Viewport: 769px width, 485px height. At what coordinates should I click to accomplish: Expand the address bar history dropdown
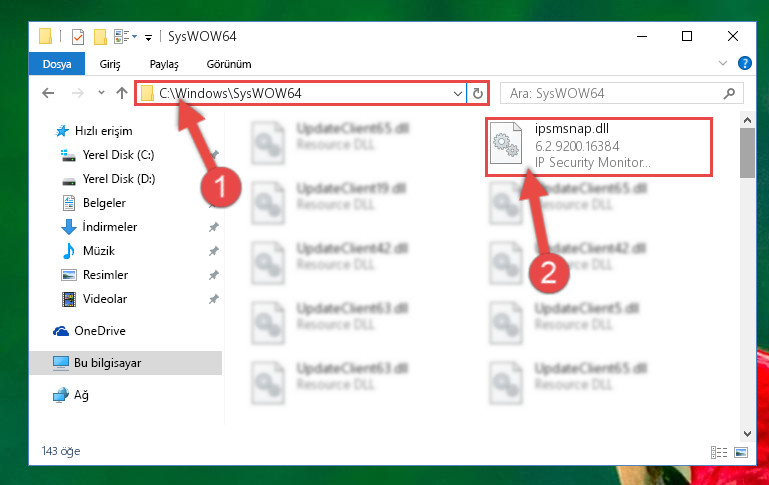(x=458, y=93)
